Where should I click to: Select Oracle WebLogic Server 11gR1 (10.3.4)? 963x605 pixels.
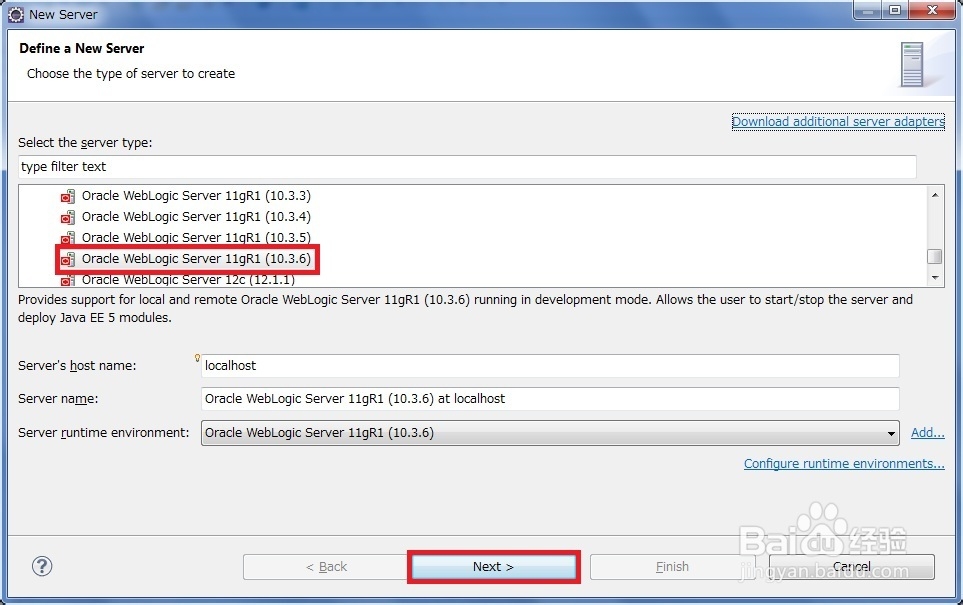pos(196,217)
